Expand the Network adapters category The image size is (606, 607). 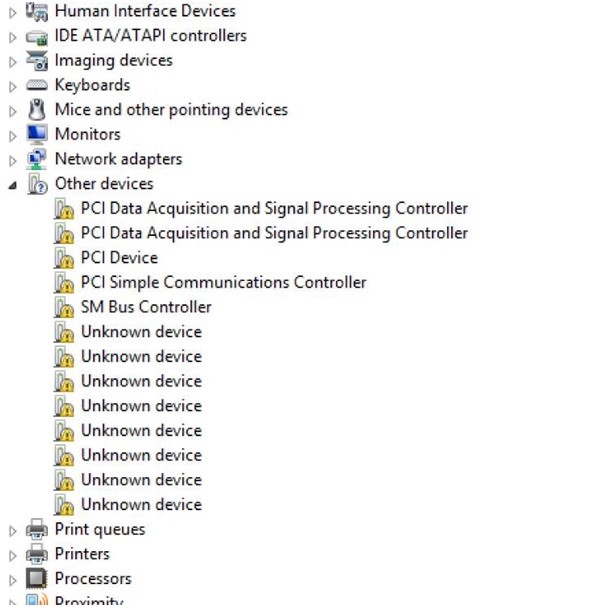click(12, 161)
